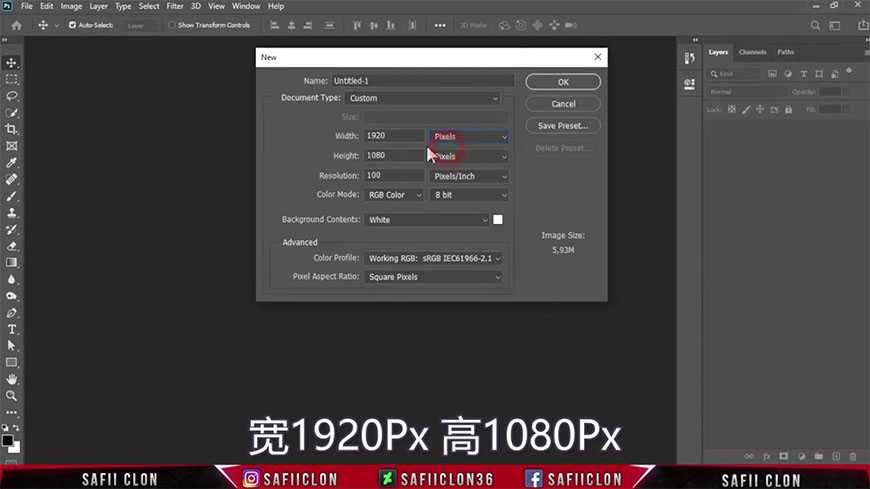
Task: Enable Show Transform Controls checkbox
Action: click(x=172, y=25)
